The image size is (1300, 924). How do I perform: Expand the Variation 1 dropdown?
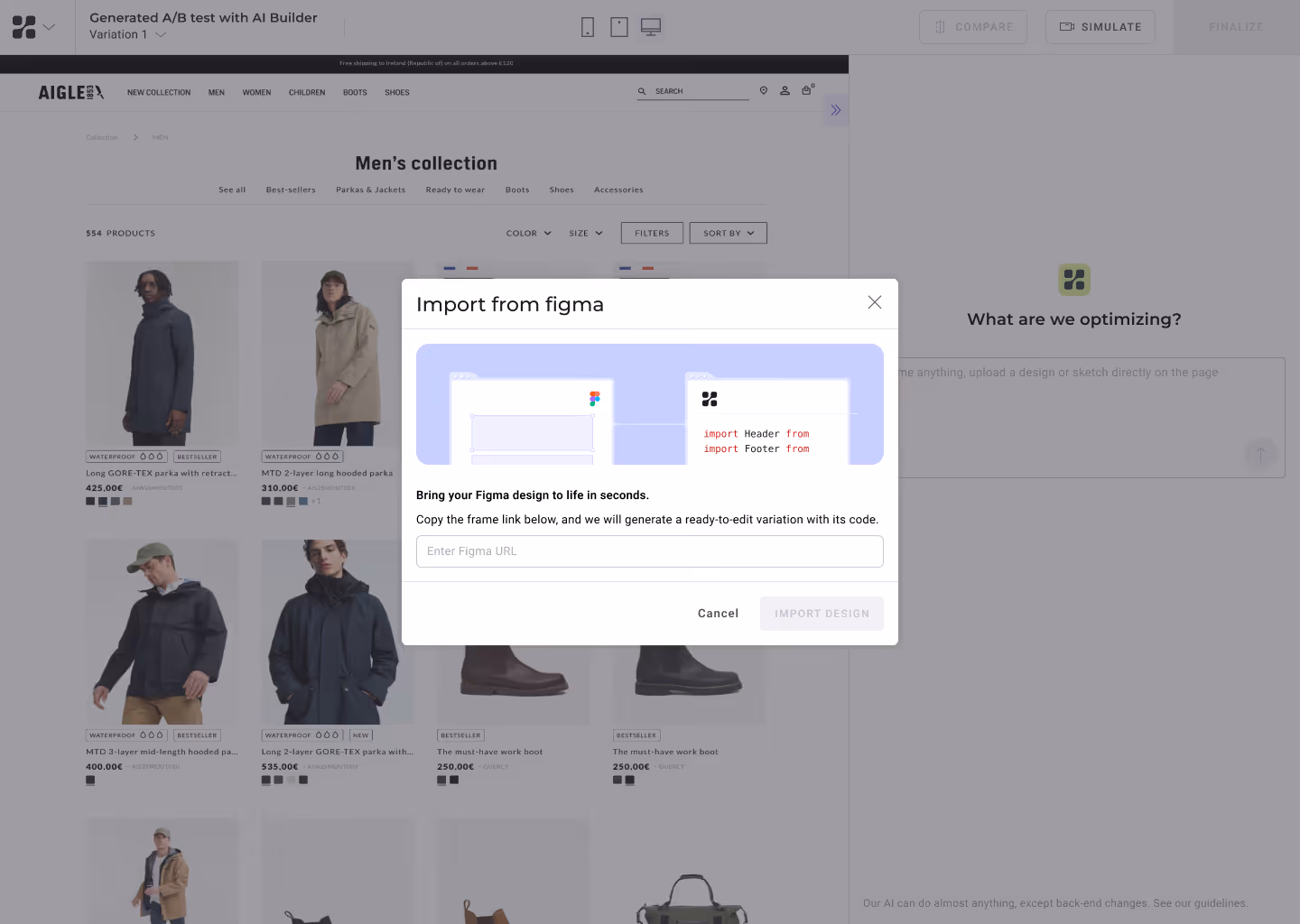tap(127, 34)
